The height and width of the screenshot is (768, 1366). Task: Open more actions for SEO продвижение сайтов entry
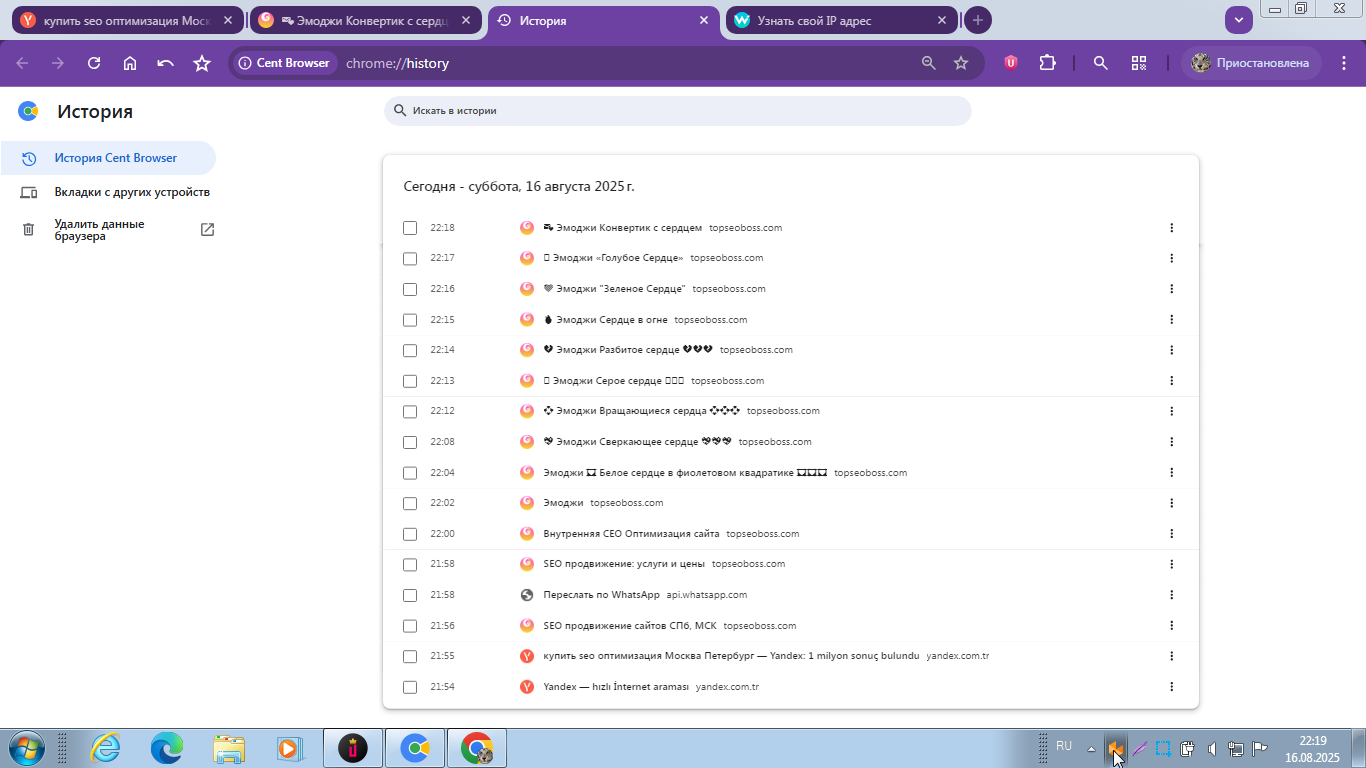[x=1171, y=626]
